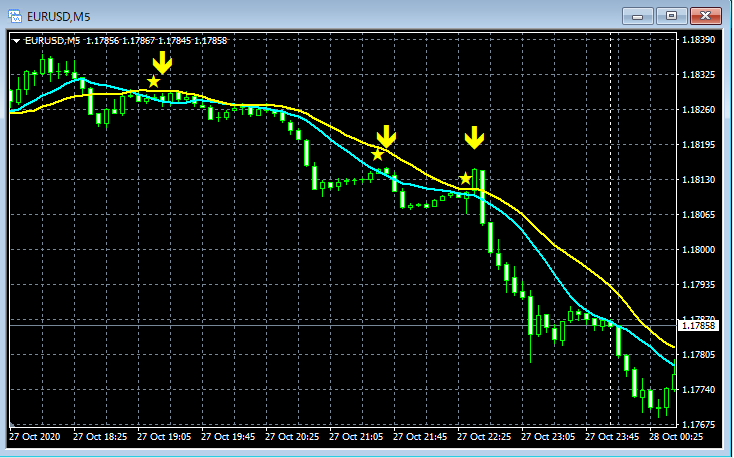Click the OHLC line reading 1.17856 1.17867 1.17845 1.17858
The height and width of the screenshot is (458, 734).
click(x=157, y=41)
